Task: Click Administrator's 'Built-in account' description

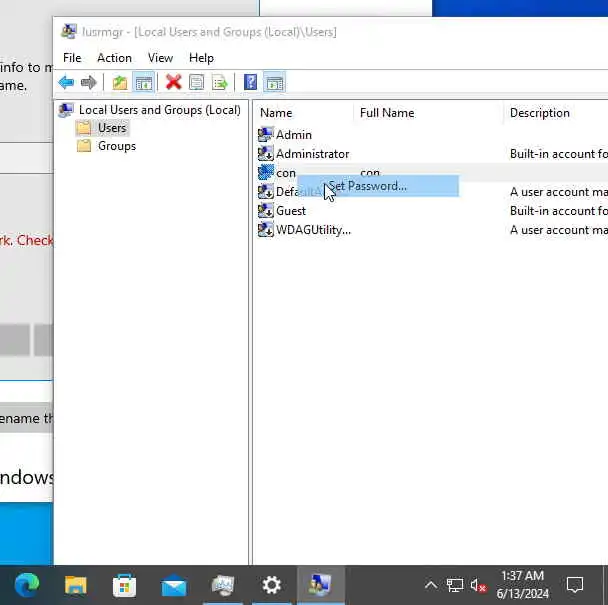Action: [x=559, y=154]
